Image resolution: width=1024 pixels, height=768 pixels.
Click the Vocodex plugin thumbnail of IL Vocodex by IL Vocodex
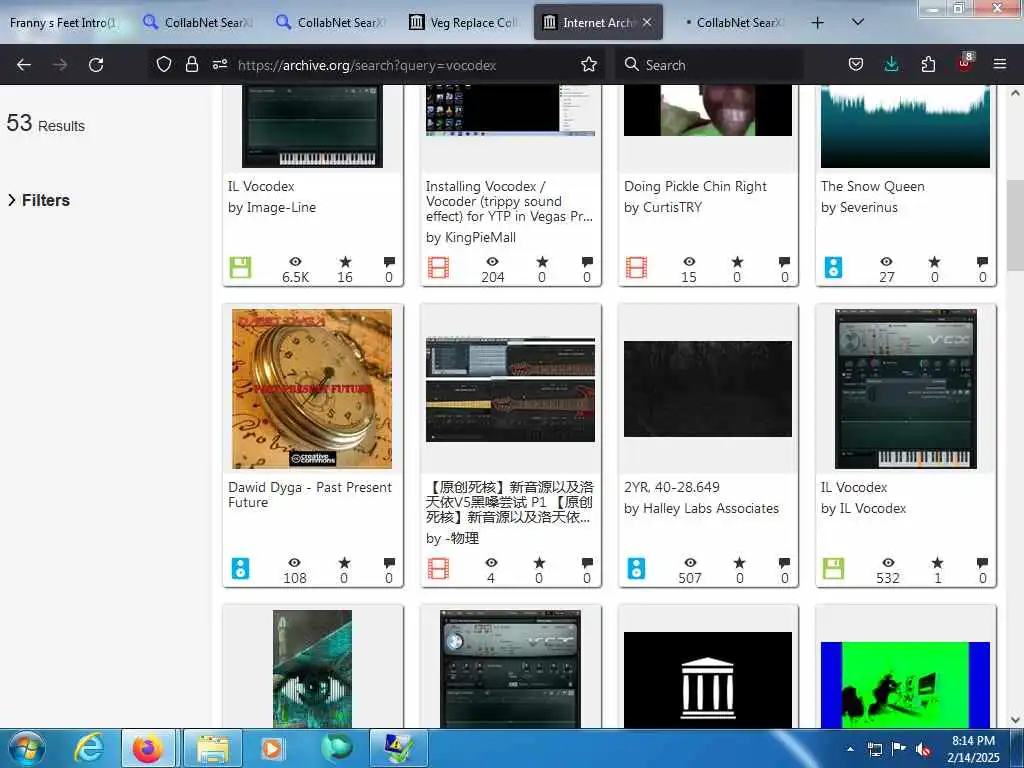906,389
